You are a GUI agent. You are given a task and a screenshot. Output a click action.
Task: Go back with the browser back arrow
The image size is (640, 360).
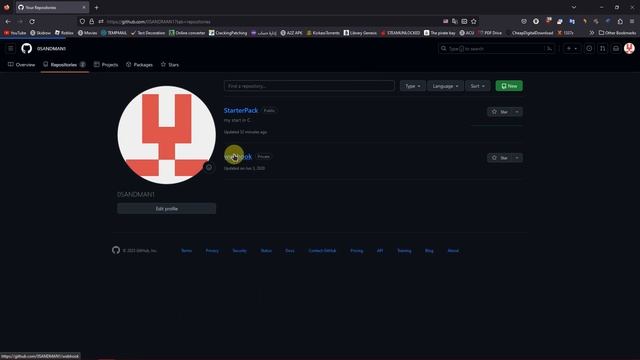[x=8, y=21]
